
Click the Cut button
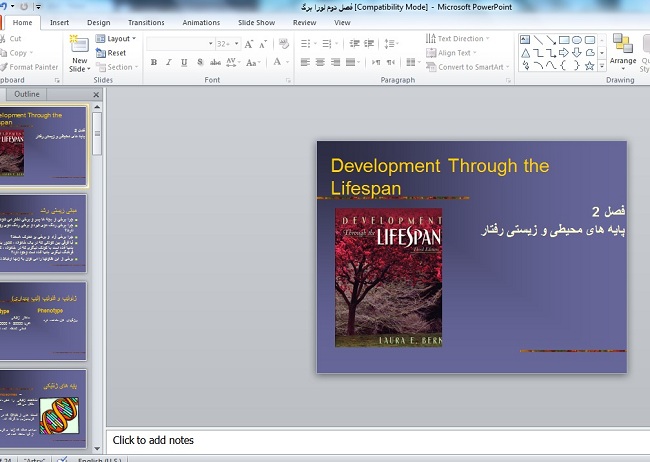(11, 39)
